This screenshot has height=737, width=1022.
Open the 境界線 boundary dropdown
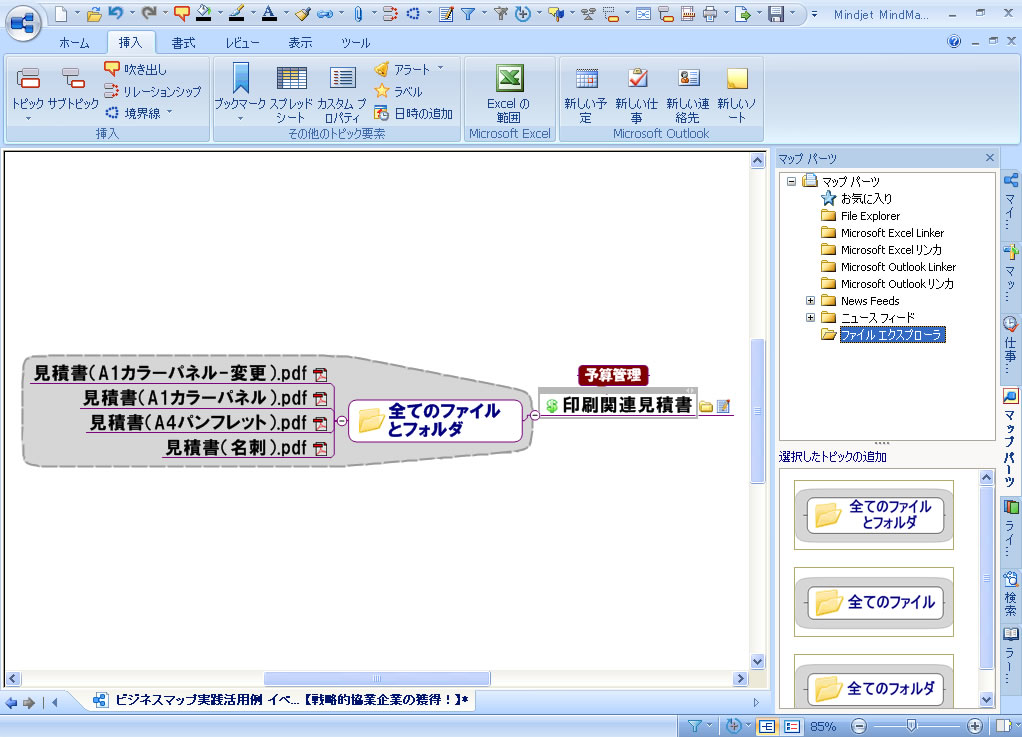169,113
